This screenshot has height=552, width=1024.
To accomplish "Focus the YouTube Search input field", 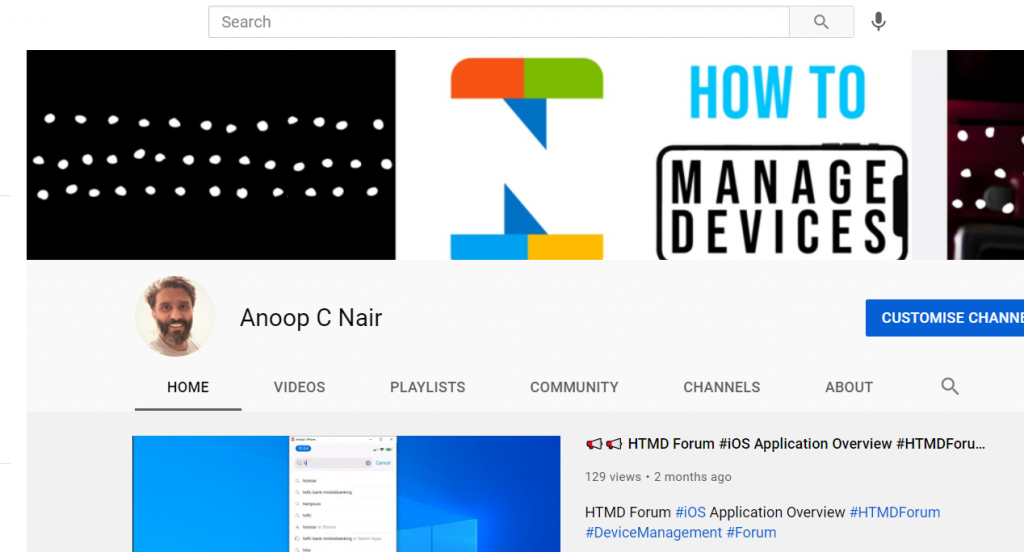I will pos(499,22).
